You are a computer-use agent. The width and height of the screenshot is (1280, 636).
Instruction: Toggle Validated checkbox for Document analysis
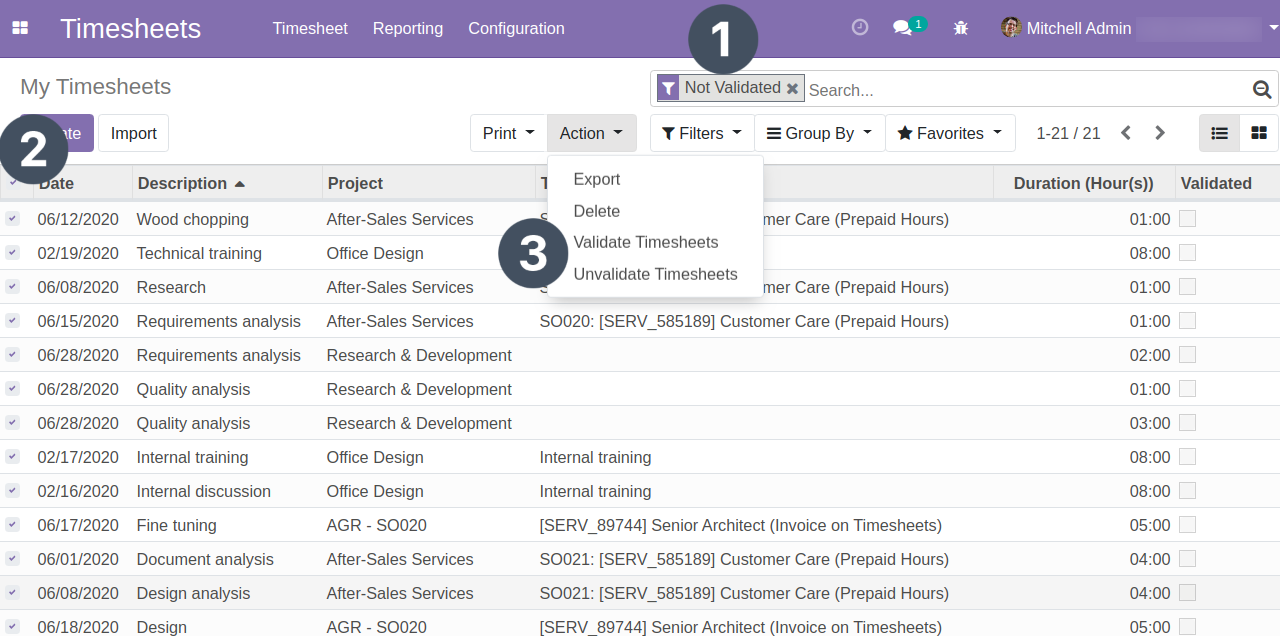point(1188,559)
